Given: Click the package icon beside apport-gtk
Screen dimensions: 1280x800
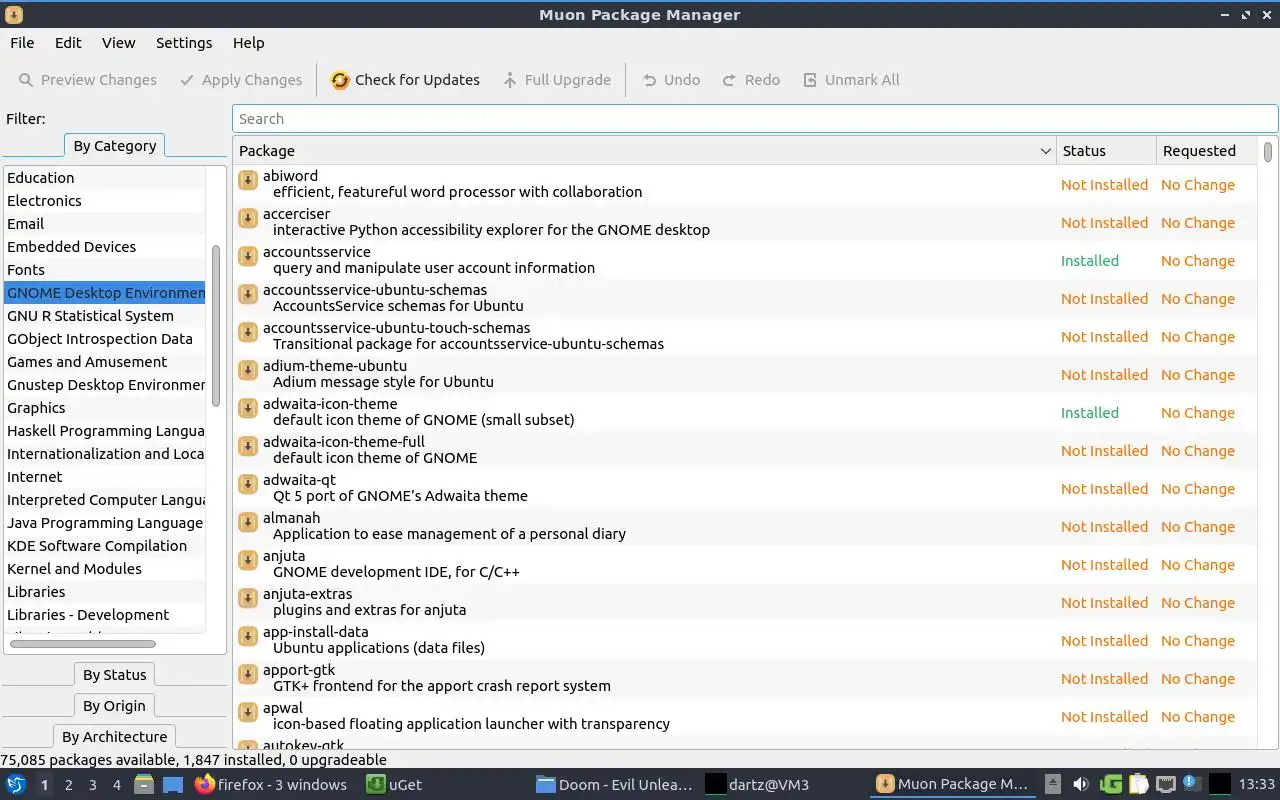Looking at the screenshot, I should [x=248, y=674].
